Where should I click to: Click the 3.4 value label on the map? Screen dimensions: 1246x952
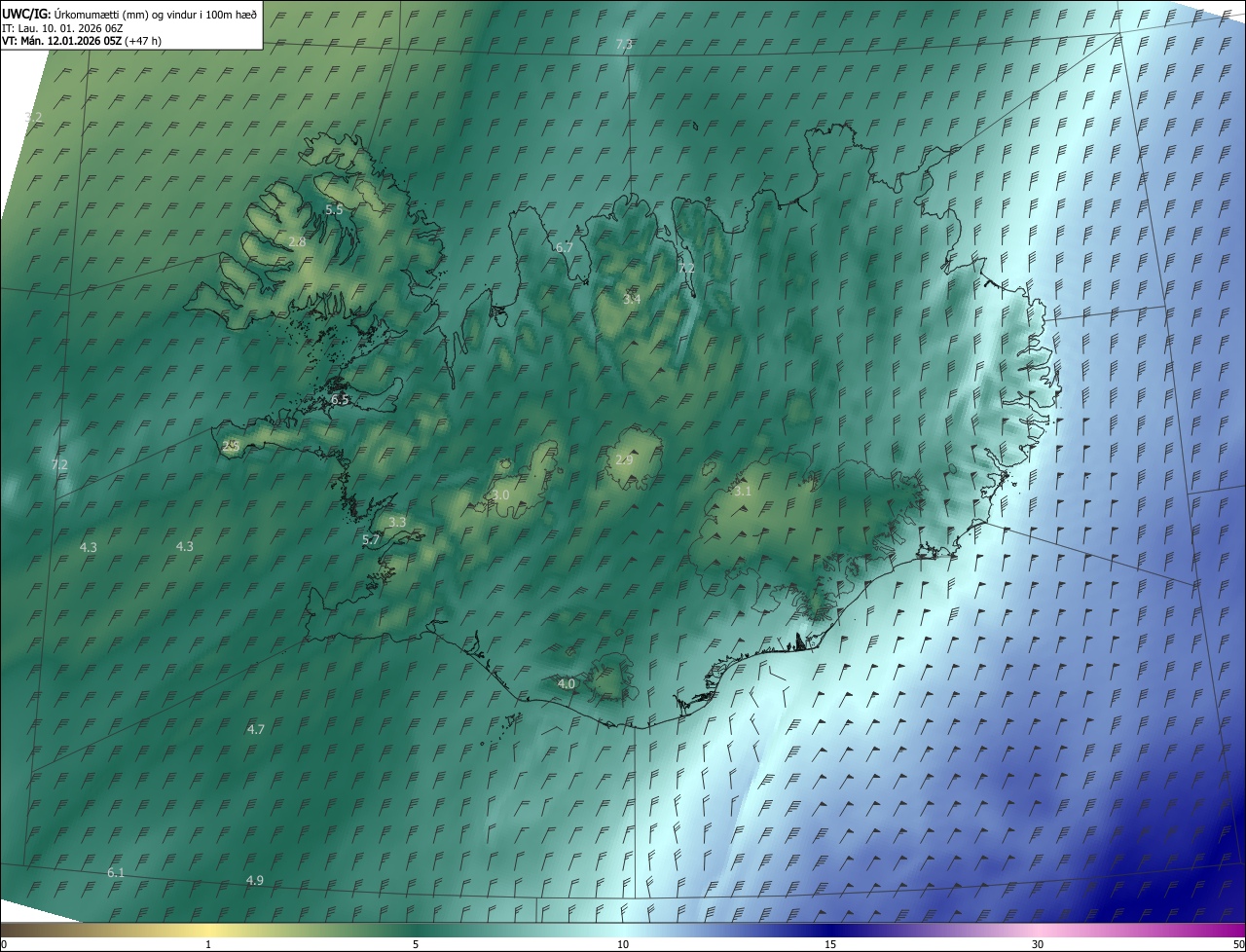pos(632,299)
